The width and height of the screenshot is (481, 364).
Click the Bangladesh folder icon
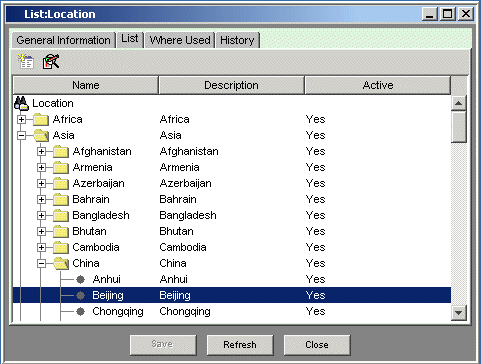tap(61, 215)
